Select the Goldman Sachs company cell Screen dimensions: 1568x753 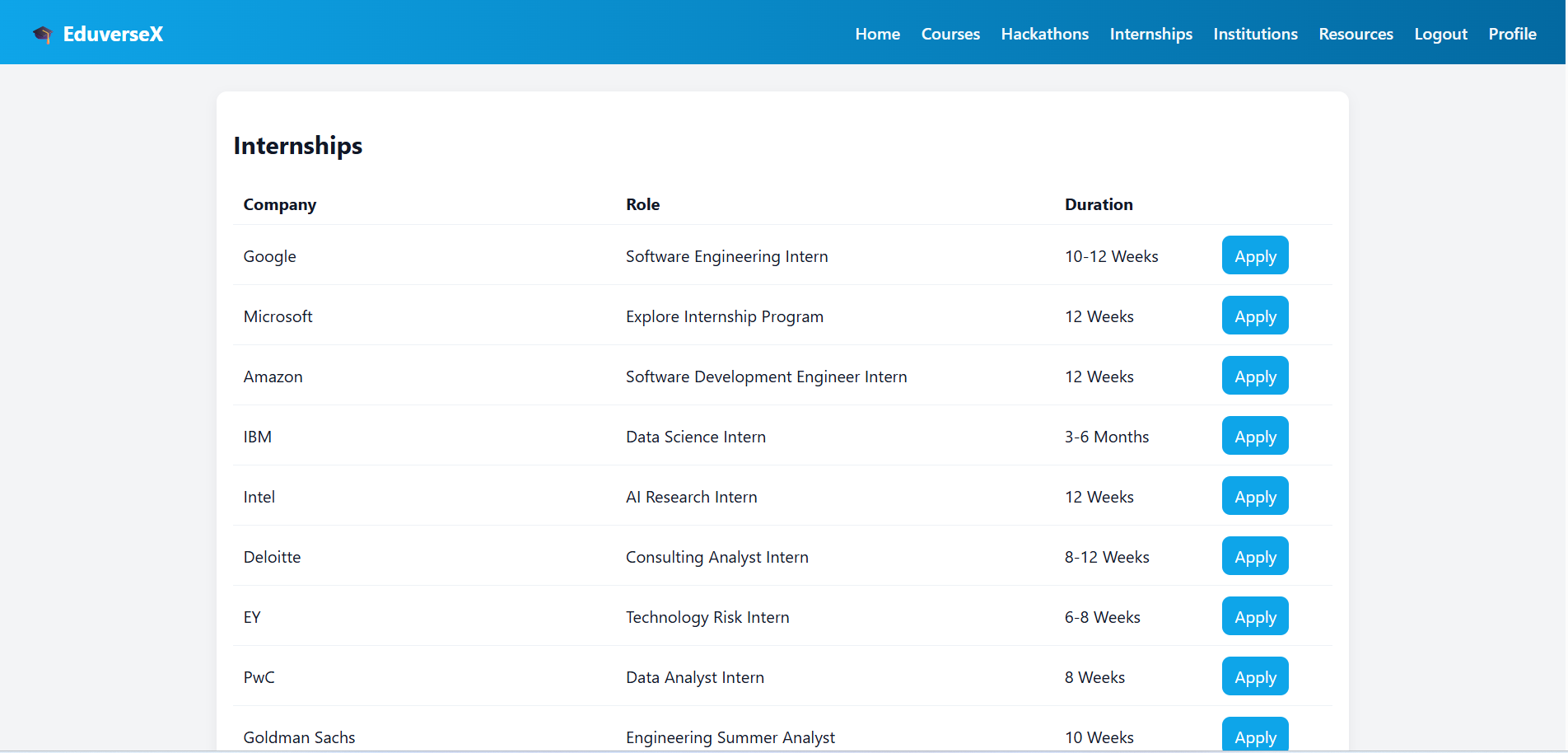coord(300,737)
